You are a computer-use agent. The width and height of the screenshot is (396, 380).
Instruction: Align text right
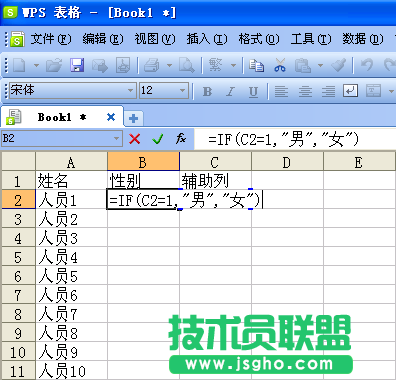tap(328, 91)
